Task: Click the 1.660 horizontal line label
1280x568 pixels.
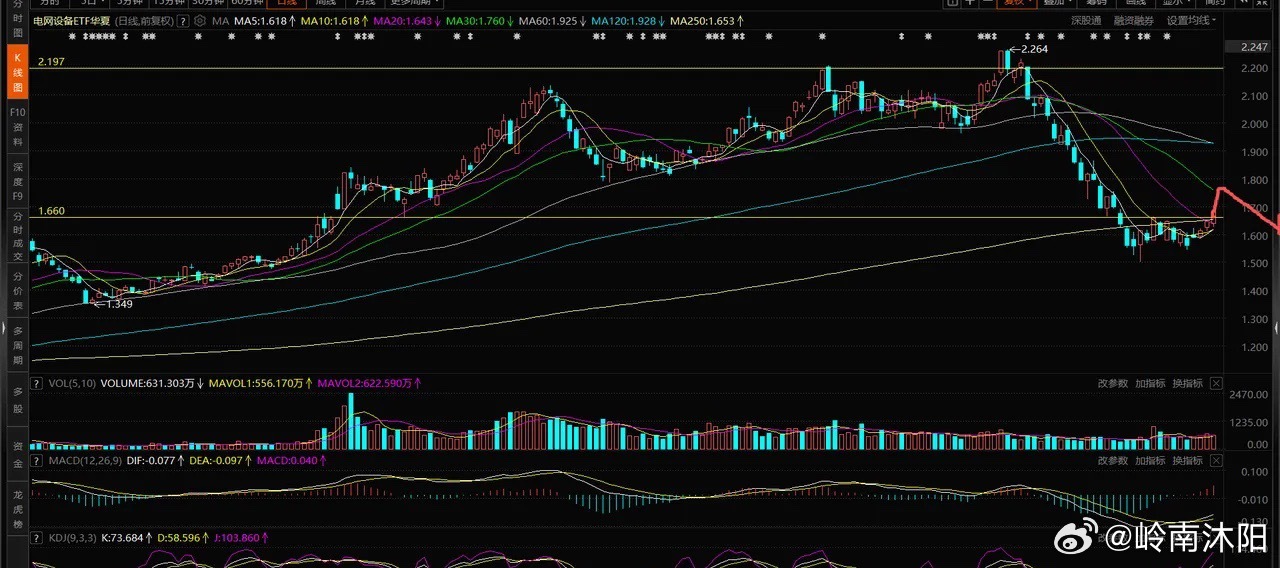Action: coord(51,211)
